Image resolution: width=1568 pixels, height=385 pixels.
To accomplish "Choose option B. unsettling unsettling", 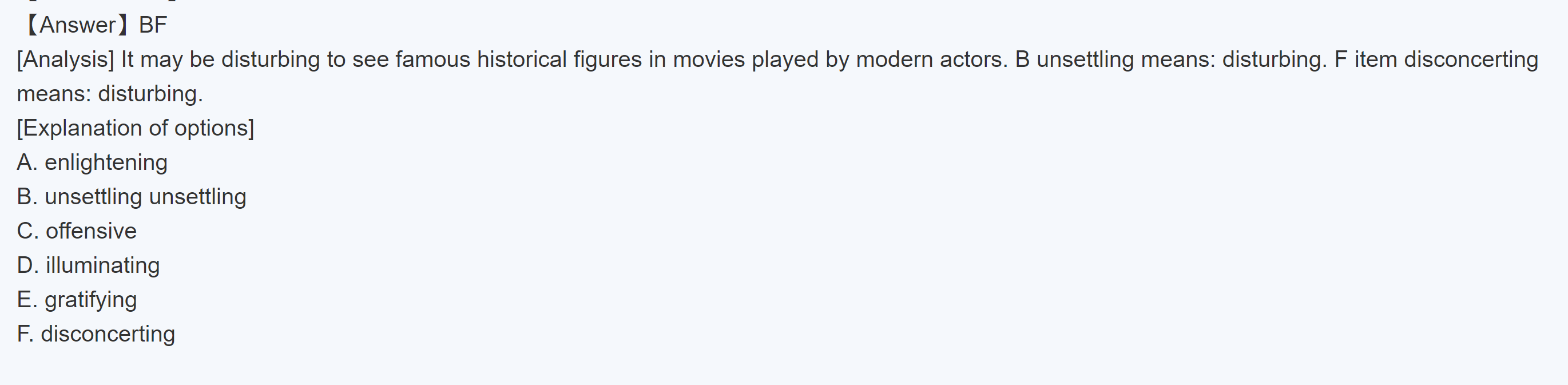I will (132, 197).
